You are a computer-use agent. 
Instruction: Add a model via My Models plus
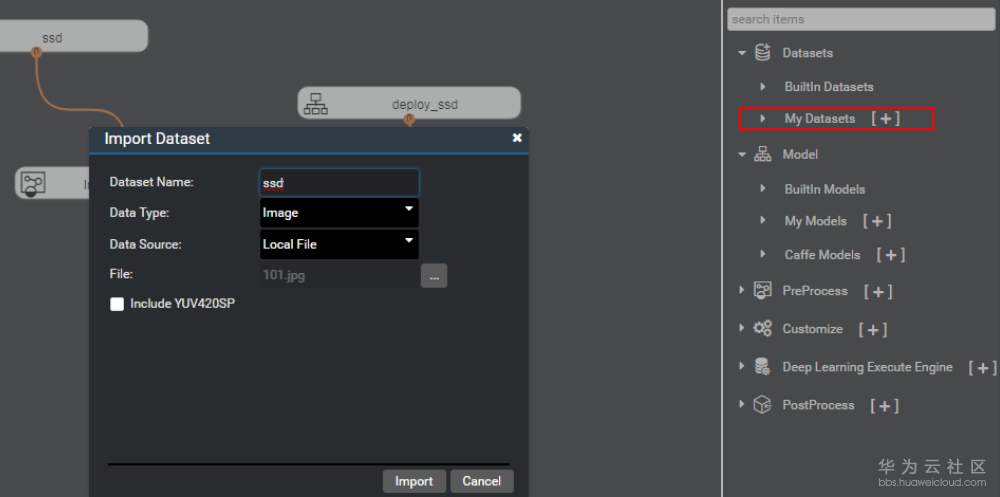click(x=877, y=221)
